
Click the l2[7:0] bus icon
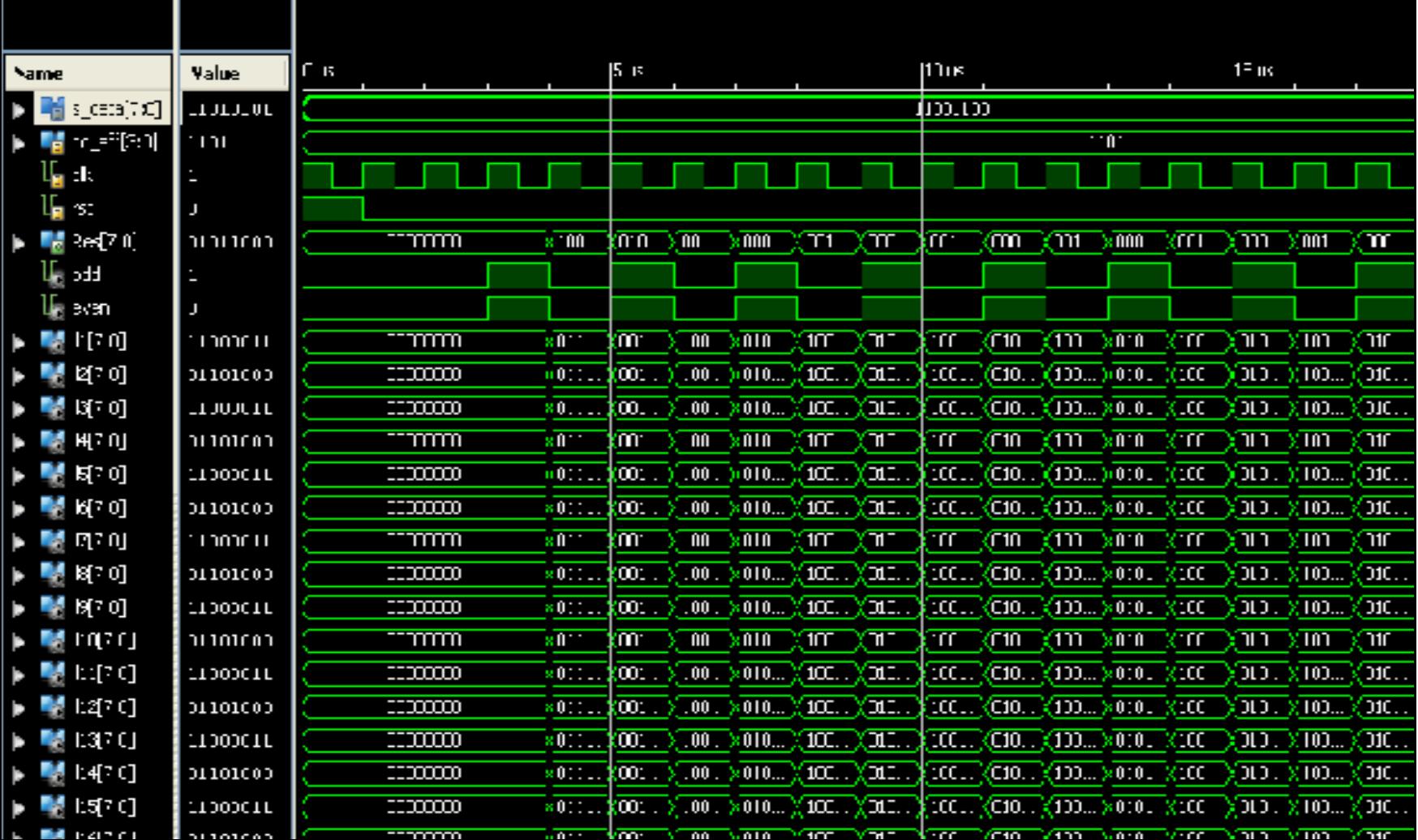(53, 375)
